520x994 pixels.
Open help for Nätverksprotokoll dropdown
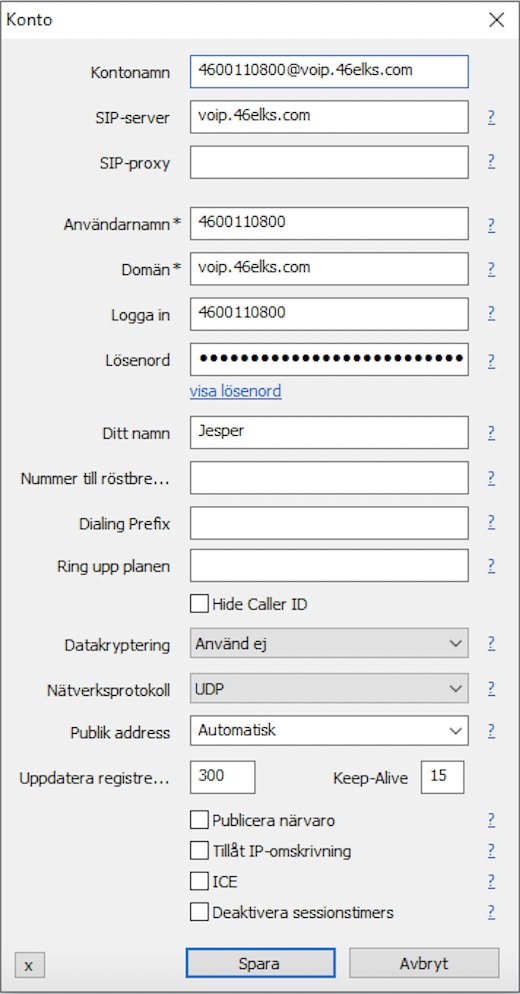(x=491, y=688)
